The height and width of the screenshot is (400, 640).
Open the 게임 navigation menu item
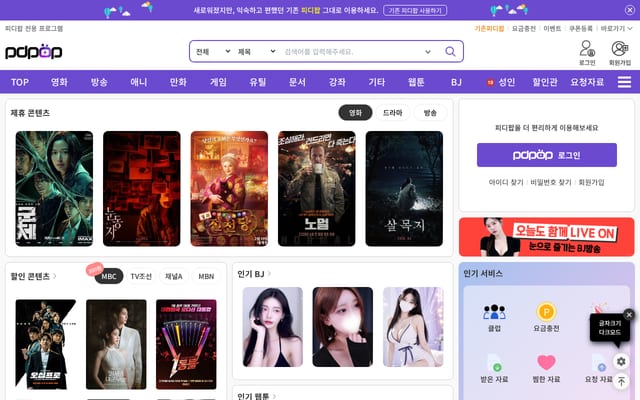coord(218,82)
